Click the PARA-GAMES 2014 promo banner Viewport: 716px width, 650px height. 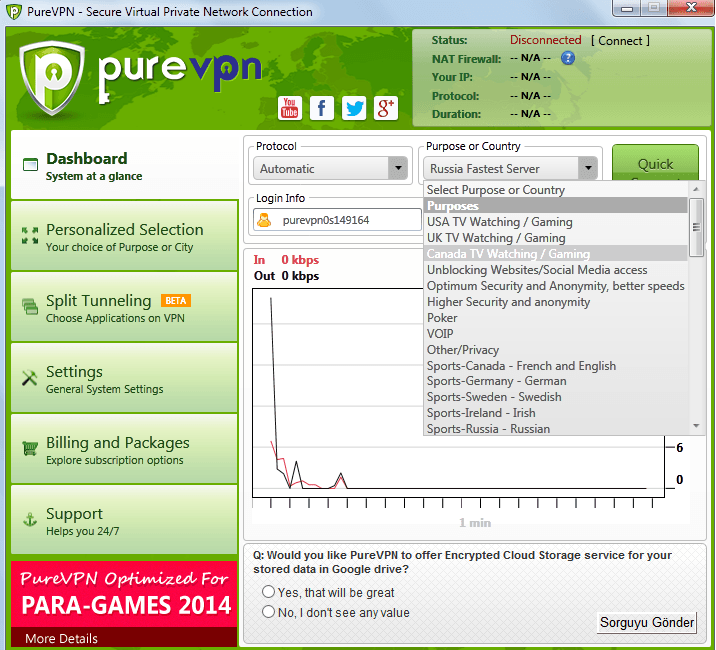124,594
